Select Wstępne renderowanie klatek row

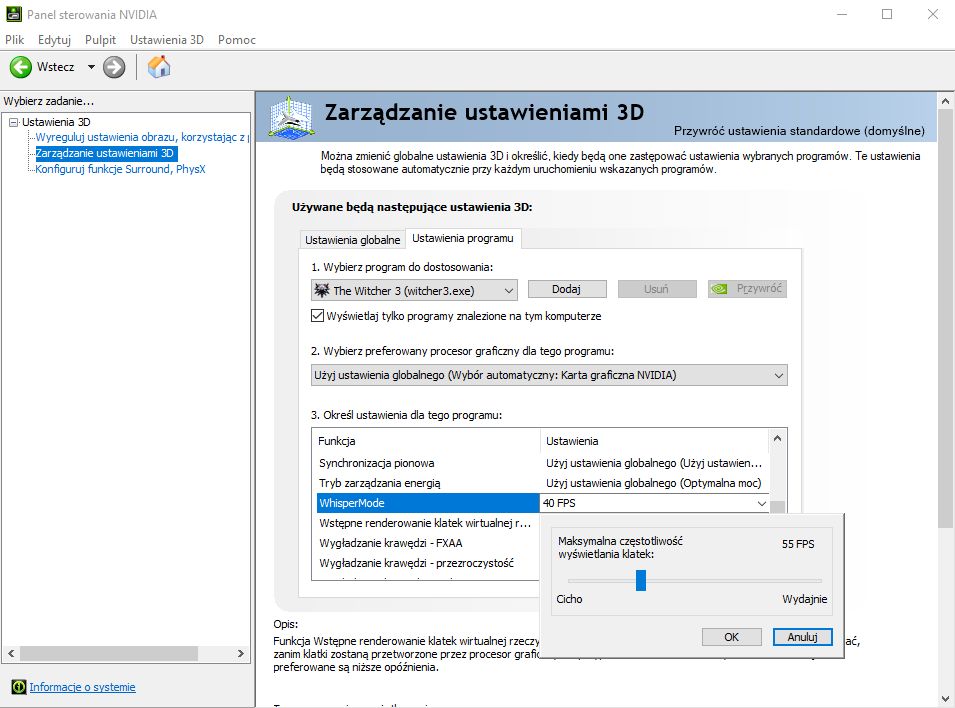coord(426,523)
